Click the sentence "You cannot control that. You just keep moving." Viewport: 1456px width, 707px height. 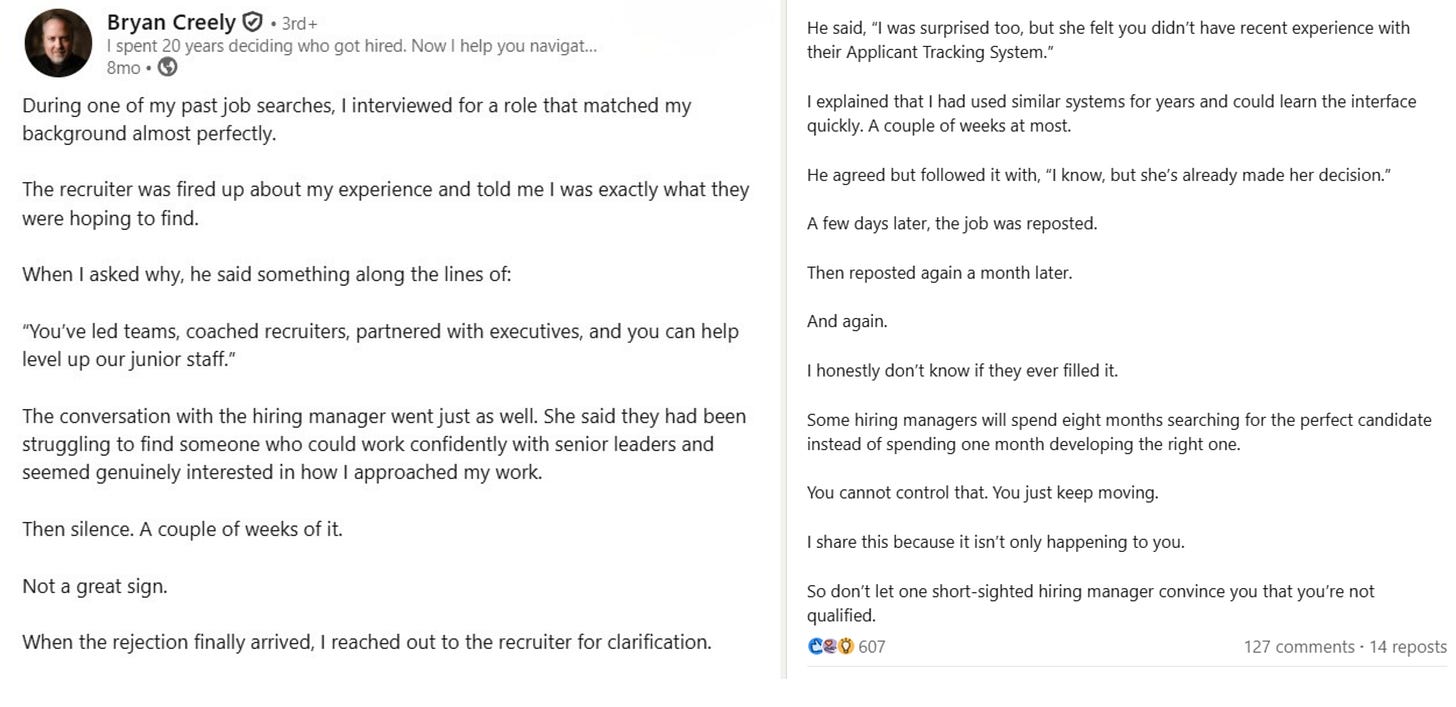pos(983,493)
